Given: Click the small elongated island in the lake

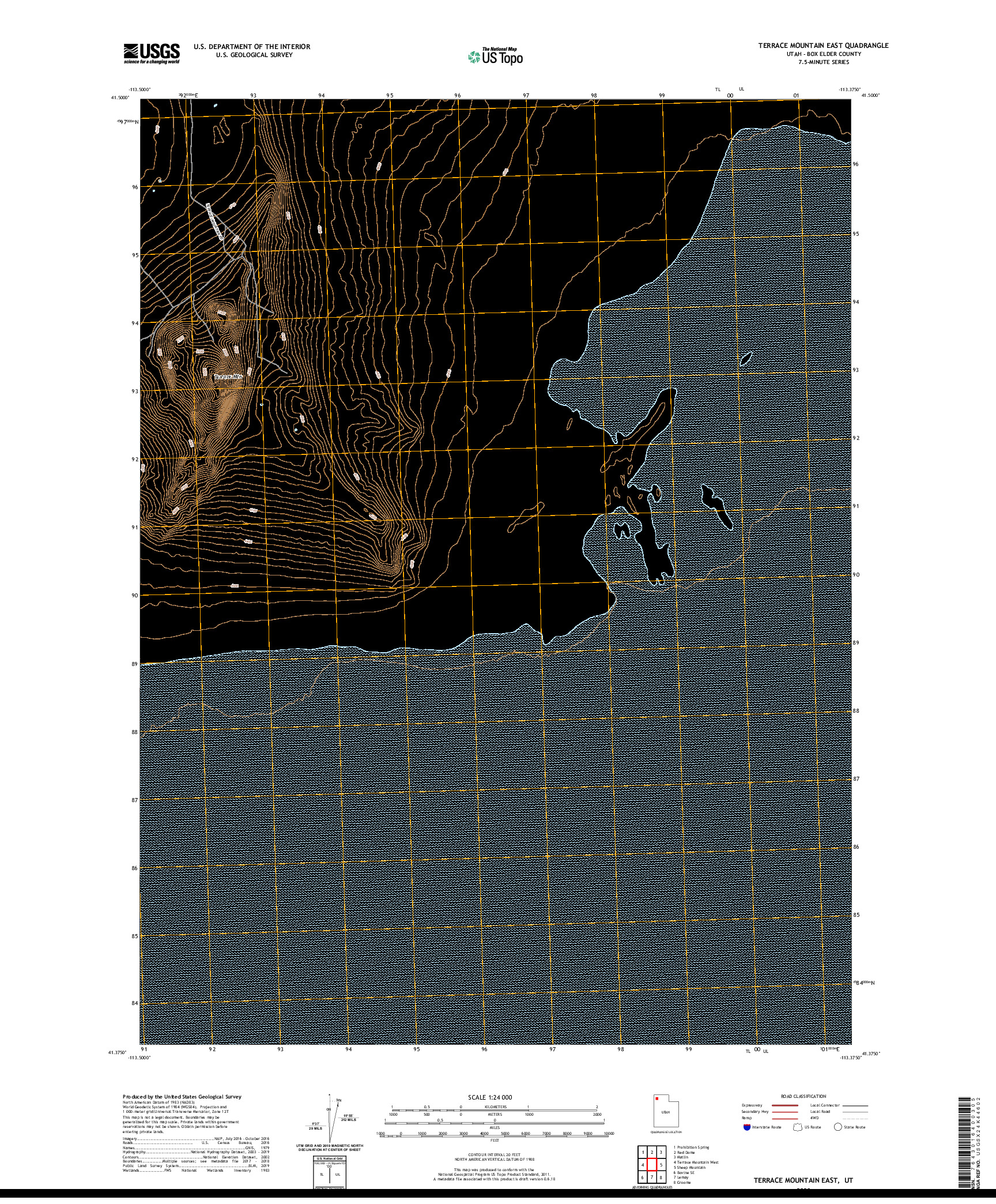Looking at the screenshot, I should click(746, 359).
